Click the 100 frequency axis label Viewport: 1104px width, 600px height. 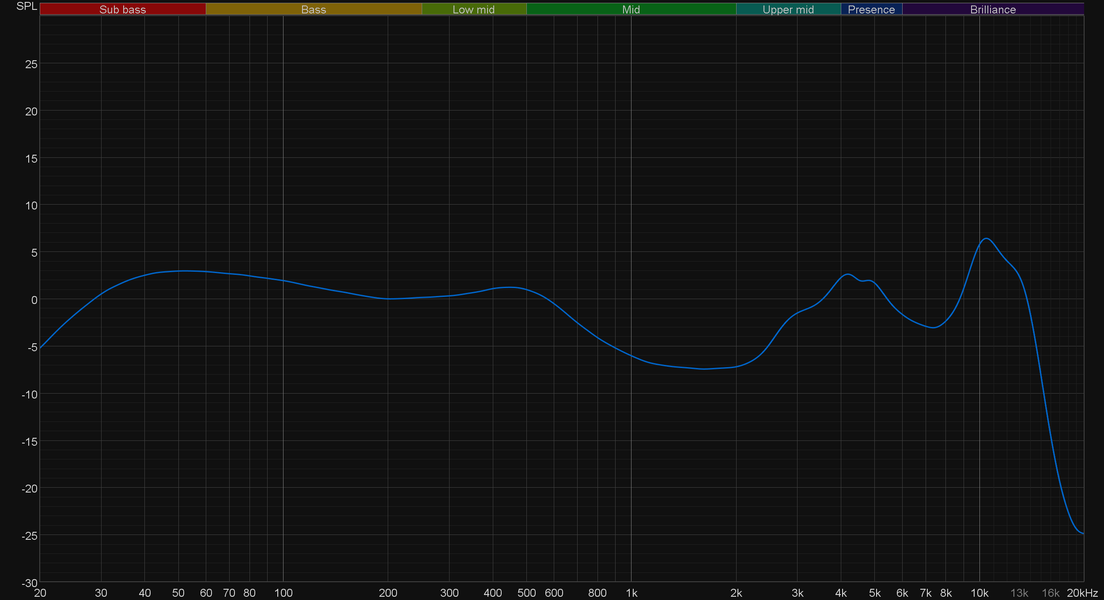(x=283, y=593)
